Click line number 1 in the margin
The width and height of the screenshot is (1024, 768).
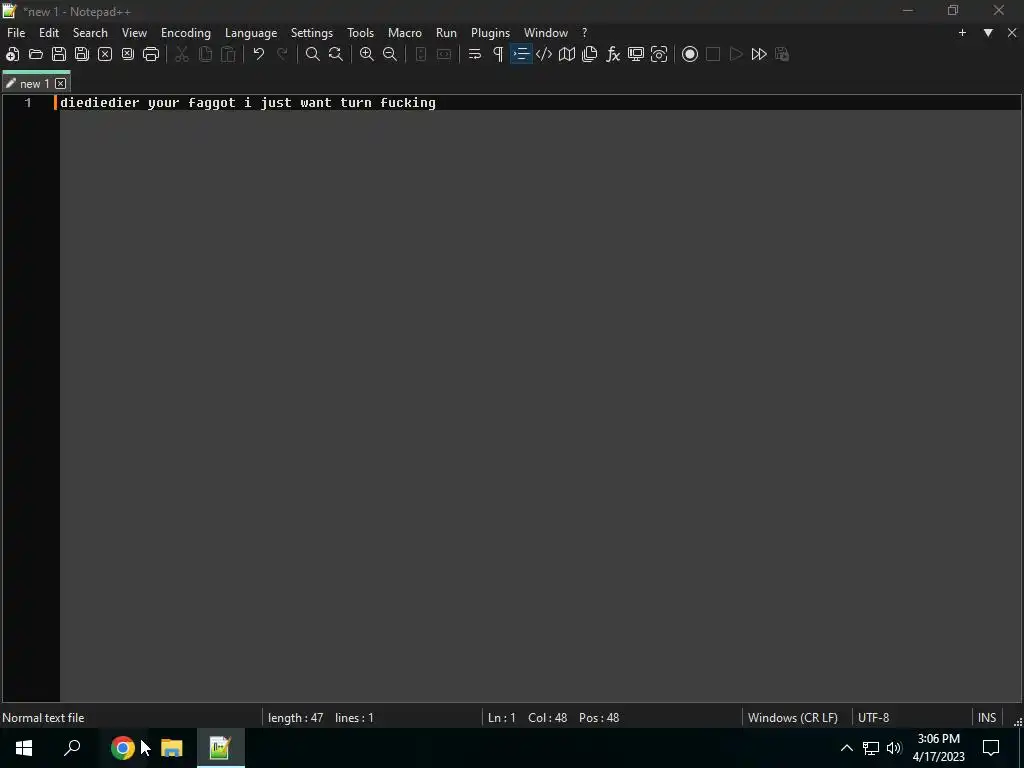point(28,103)
